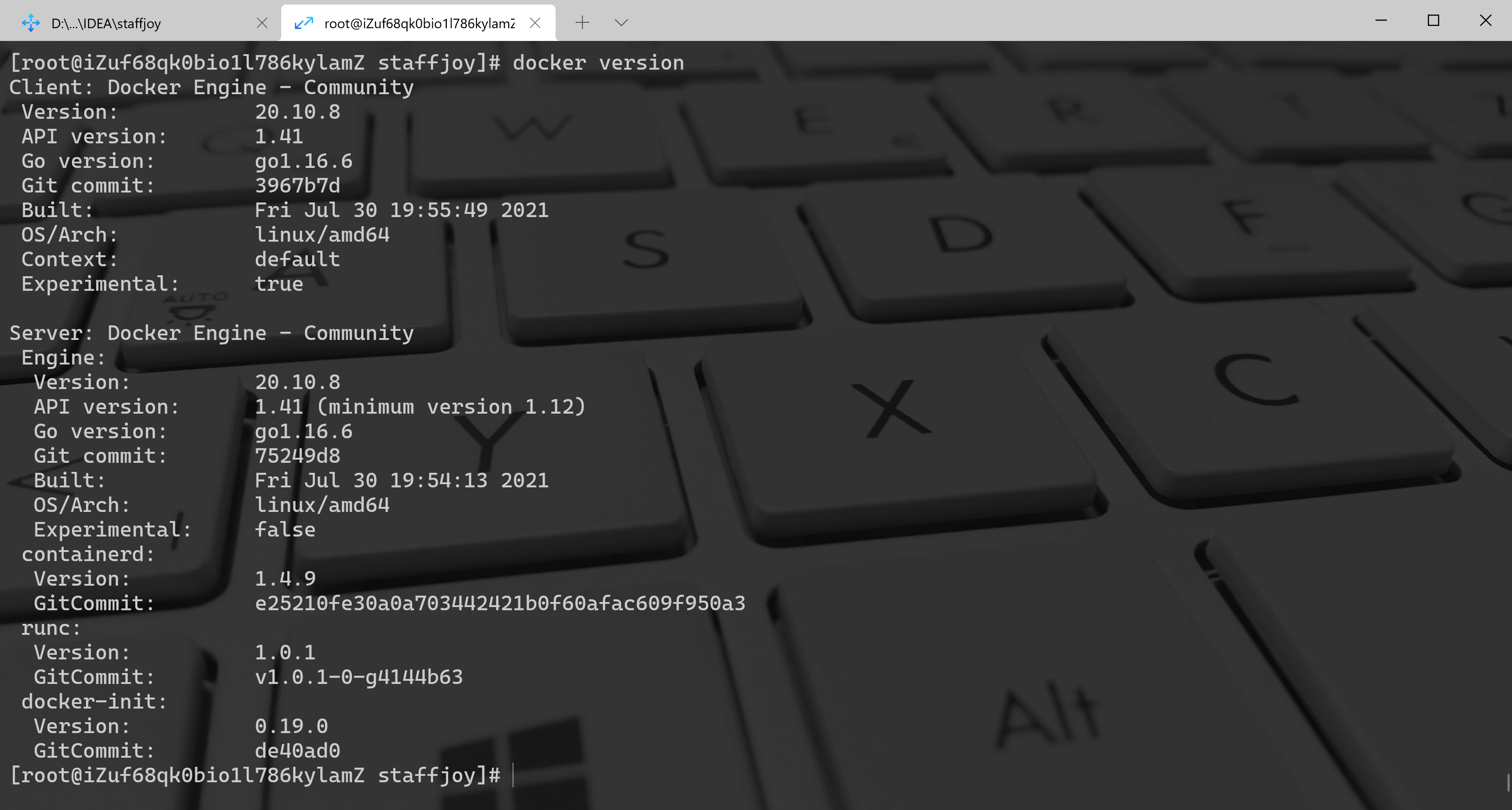
Task: Click the four-arrow icon on the staffjoy tab
Action: [30, 23]
